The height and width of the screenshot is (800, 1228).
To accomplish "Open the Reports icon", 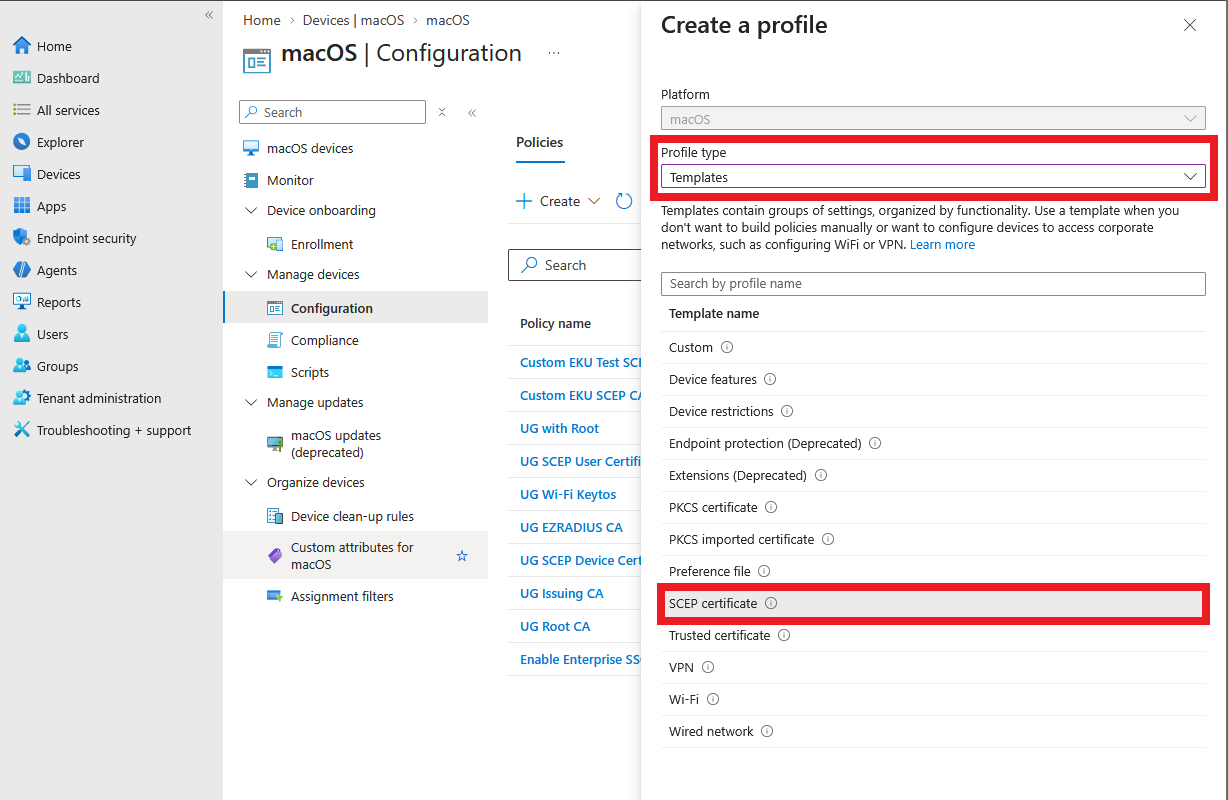I will click(x=22, y=302).
